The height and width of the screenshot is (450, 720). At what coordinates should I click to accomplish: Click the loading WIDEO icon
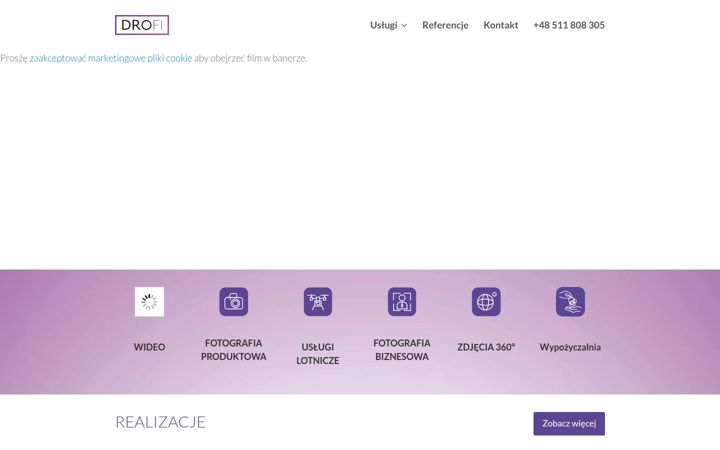(x=149, y=302)
